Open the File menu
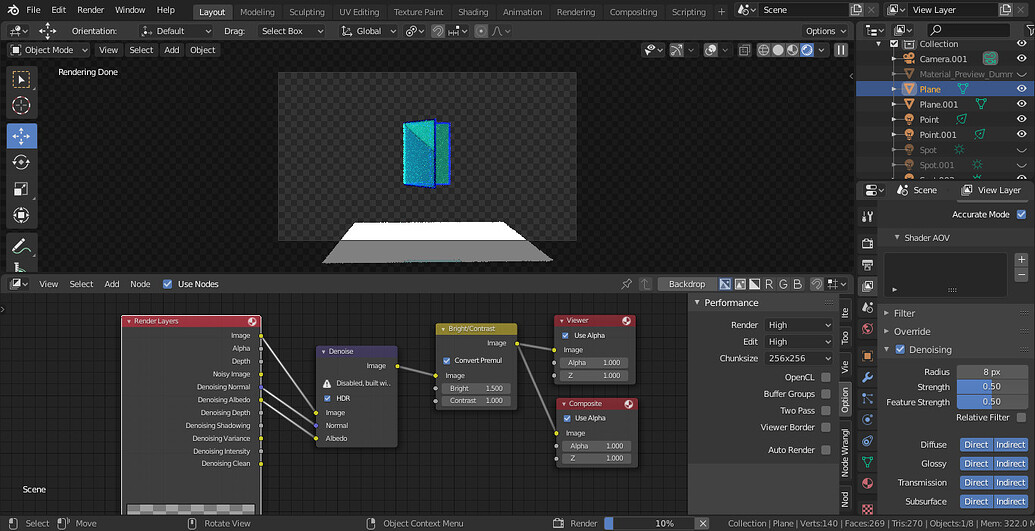1035x531 pixels. [x=33, y=10]
